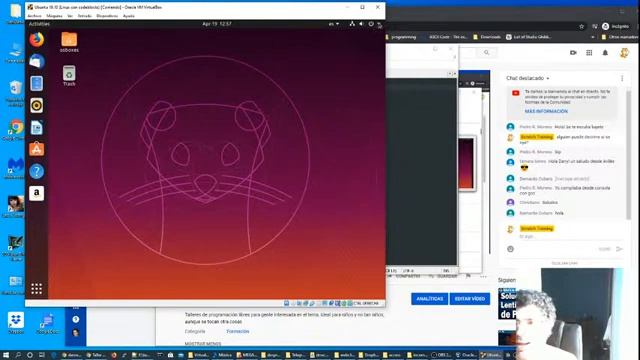
Task: Launch Thunderbird mail from the Ubuntu dock
Action: click(36, 61)
